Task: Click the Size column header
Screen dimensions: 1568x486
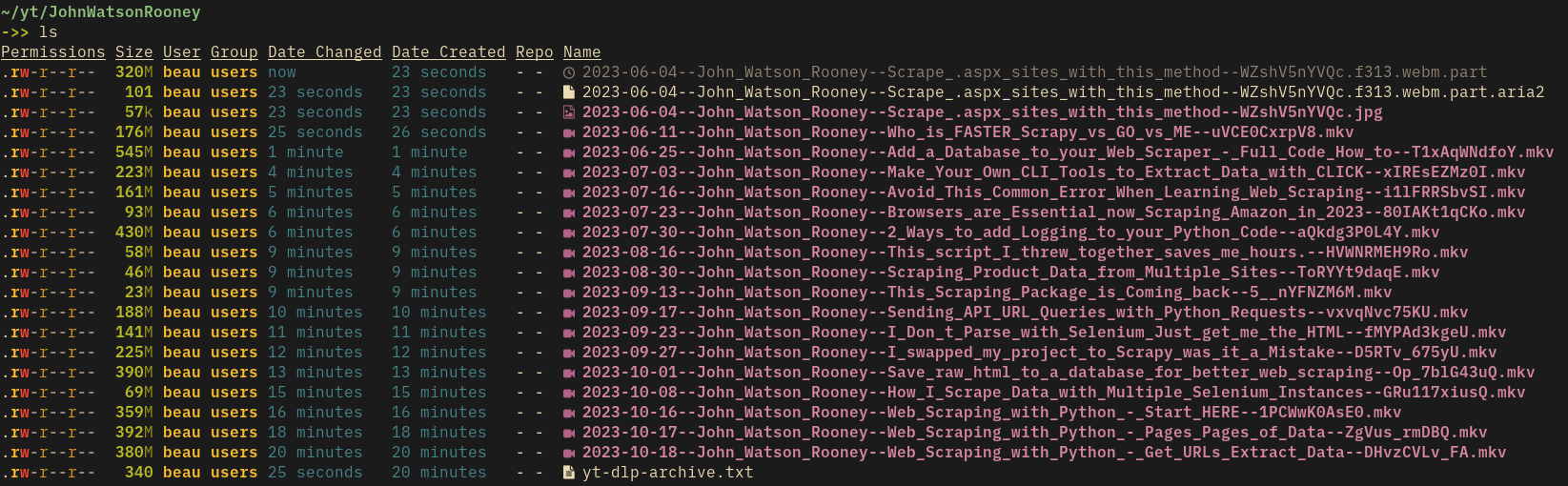Action: point(134,52)
